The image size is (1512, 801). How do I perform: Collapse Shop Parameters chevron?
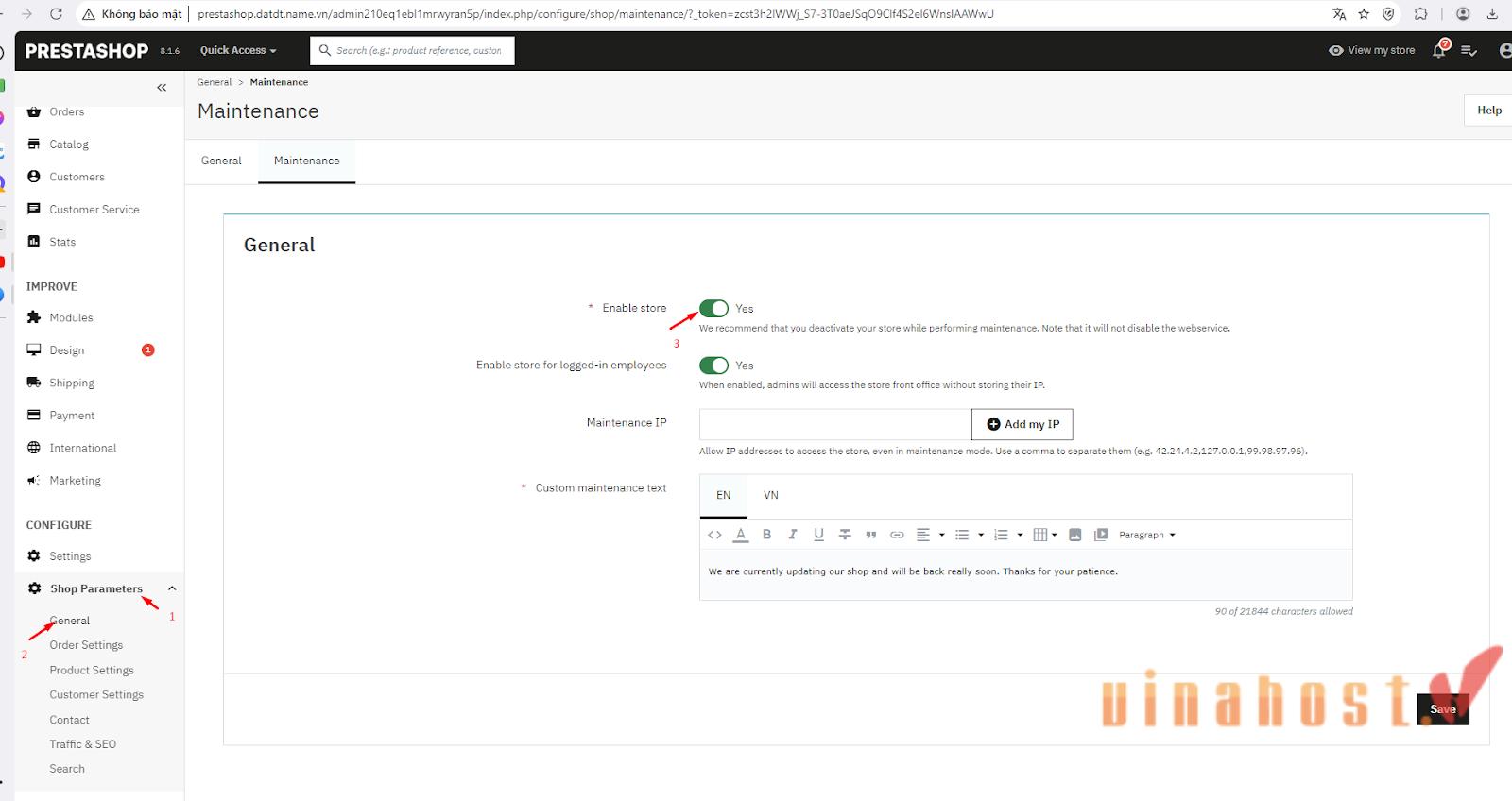172,588
